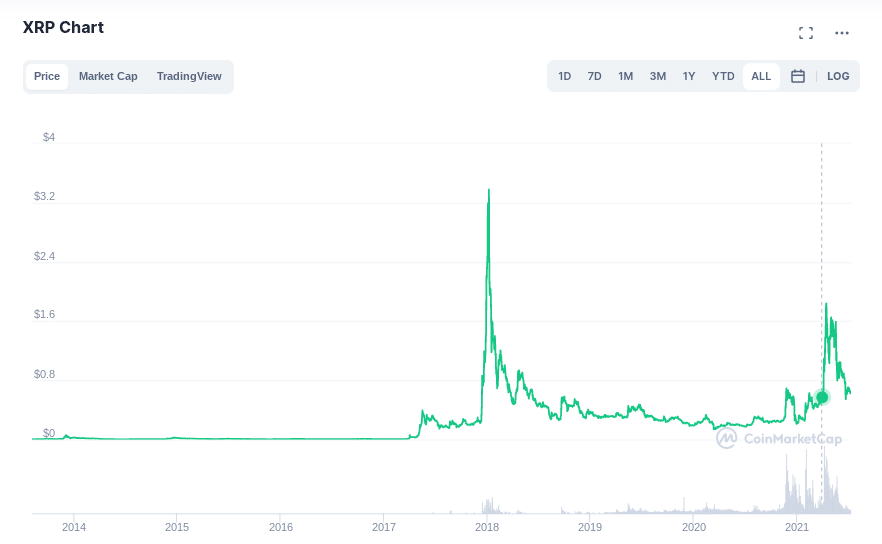Viewport: 882px width, 544px height.
Task: Select the 1D time range
Action: 564,76
